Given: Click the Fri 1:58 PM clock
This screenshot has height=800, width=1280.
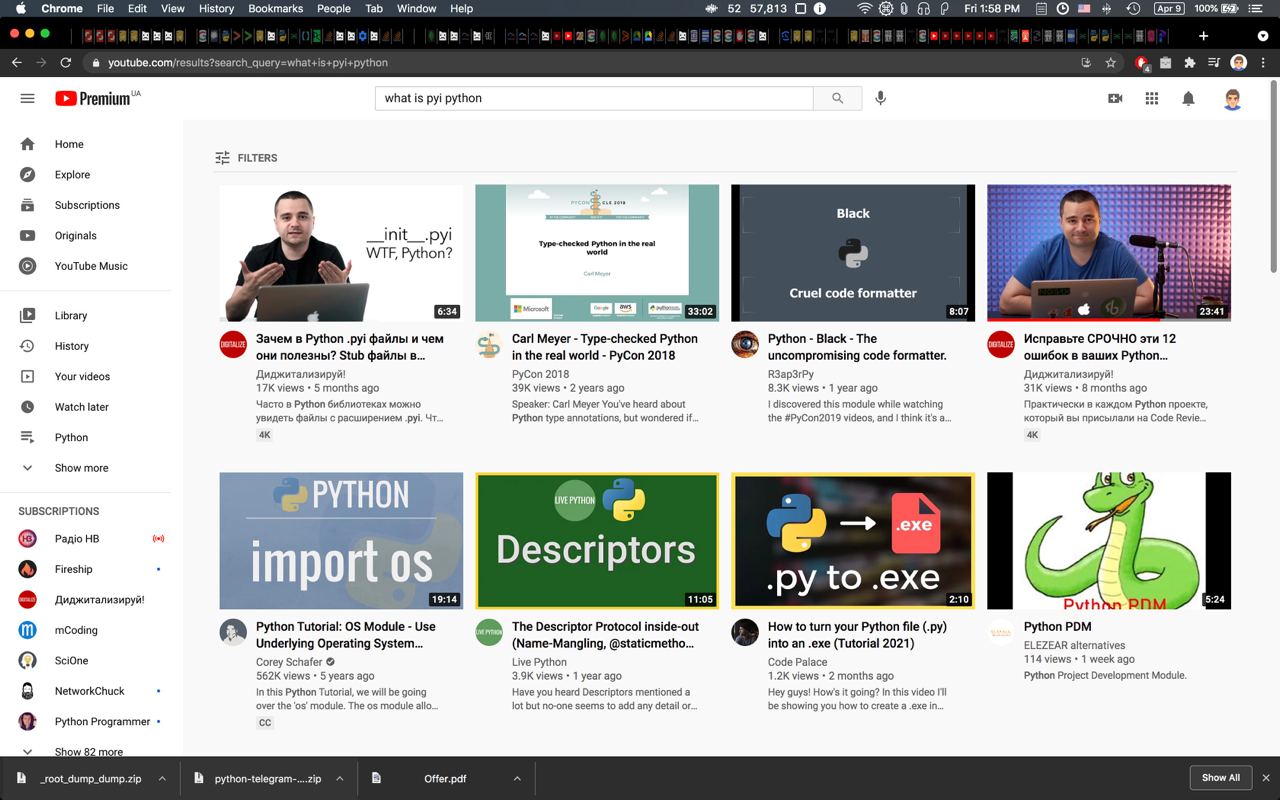Looking at the screenshot, I should [x=992, y=8].
